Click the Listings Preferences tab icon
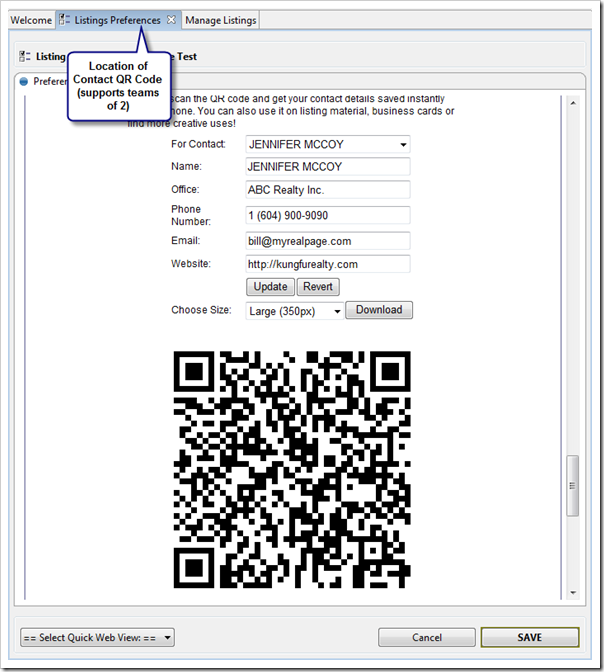Screen dimensions: 604x672 (64, 20)
